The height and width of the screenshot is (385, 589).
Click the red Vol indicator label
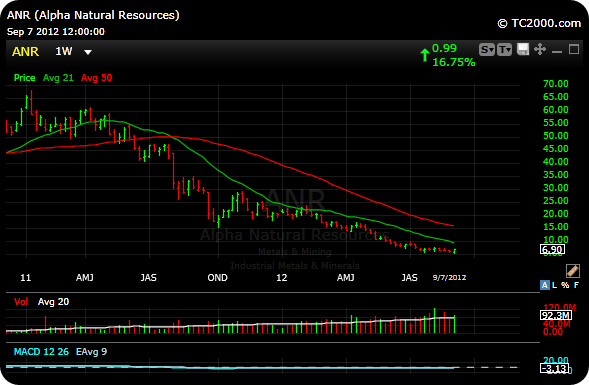coord(21,302)
